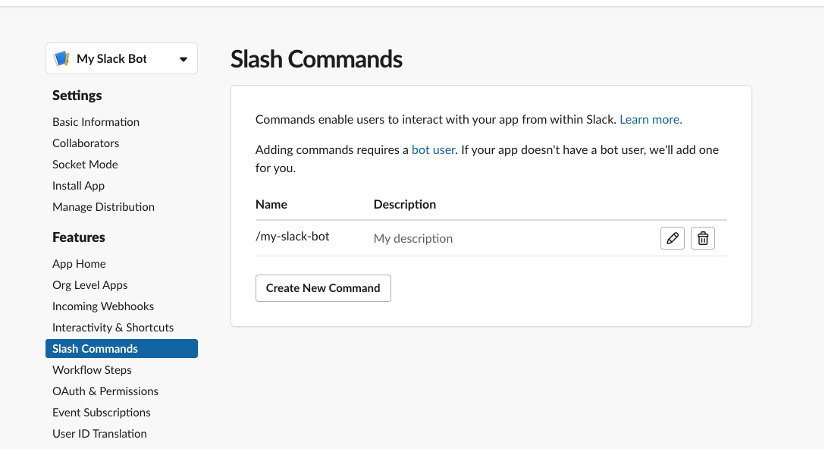Open Install App page

point(78,186)
